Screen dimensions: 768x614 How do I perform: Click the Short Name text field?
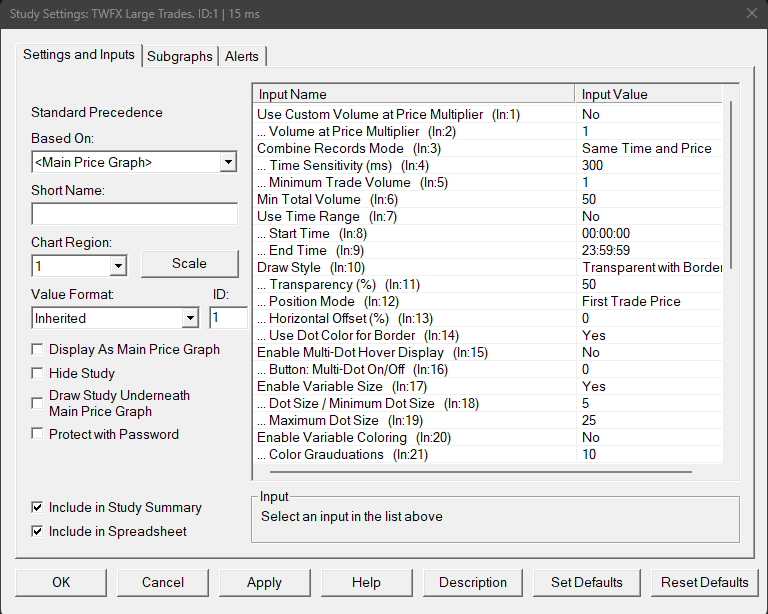tap(134, 214)
